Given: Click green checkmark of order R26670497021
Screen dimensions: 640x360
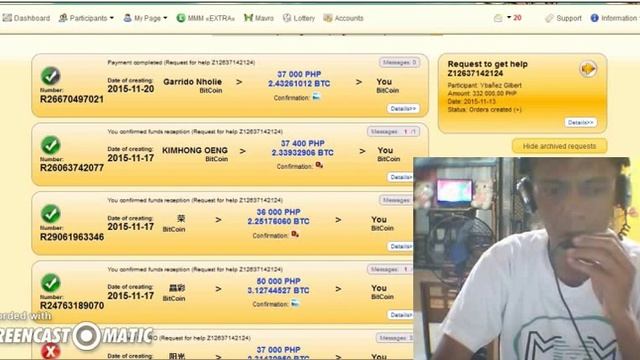Looking at the screenshot, I should [x=51, y=76].
